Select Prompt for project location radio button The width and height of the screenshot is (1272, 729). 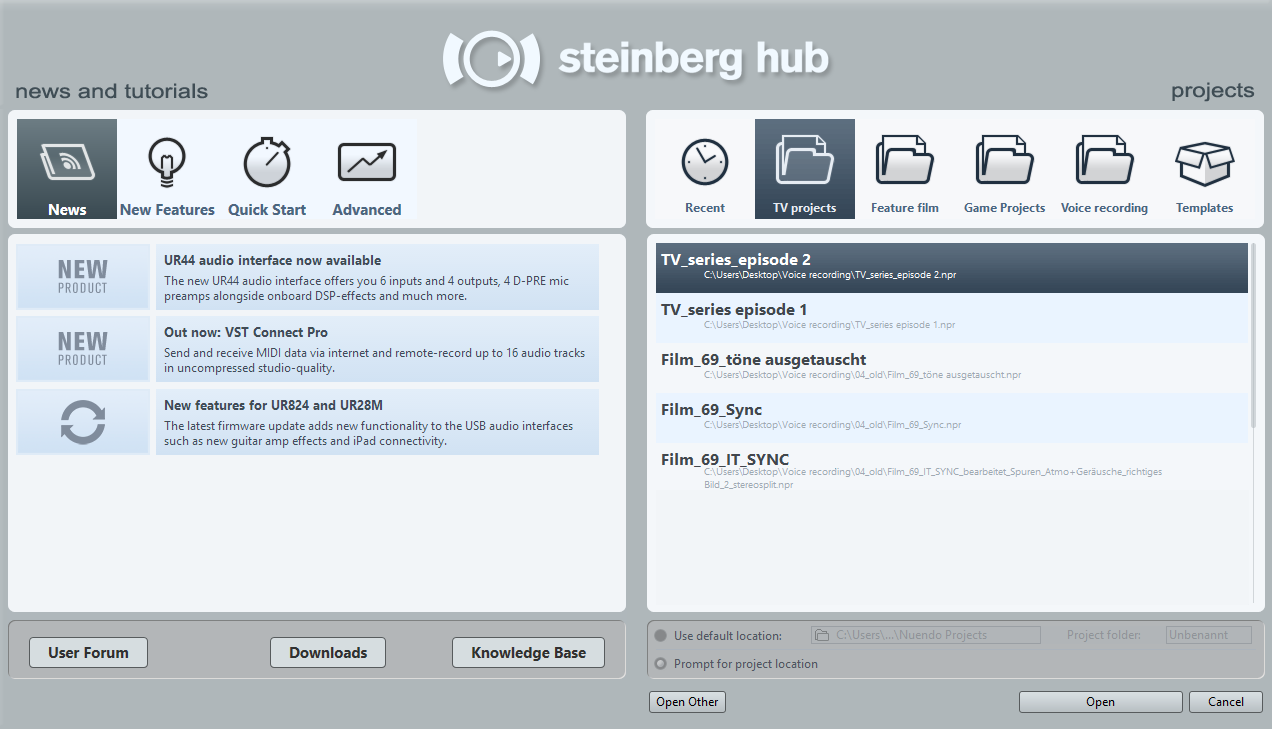pyautogui.click(x=660, y=663)
